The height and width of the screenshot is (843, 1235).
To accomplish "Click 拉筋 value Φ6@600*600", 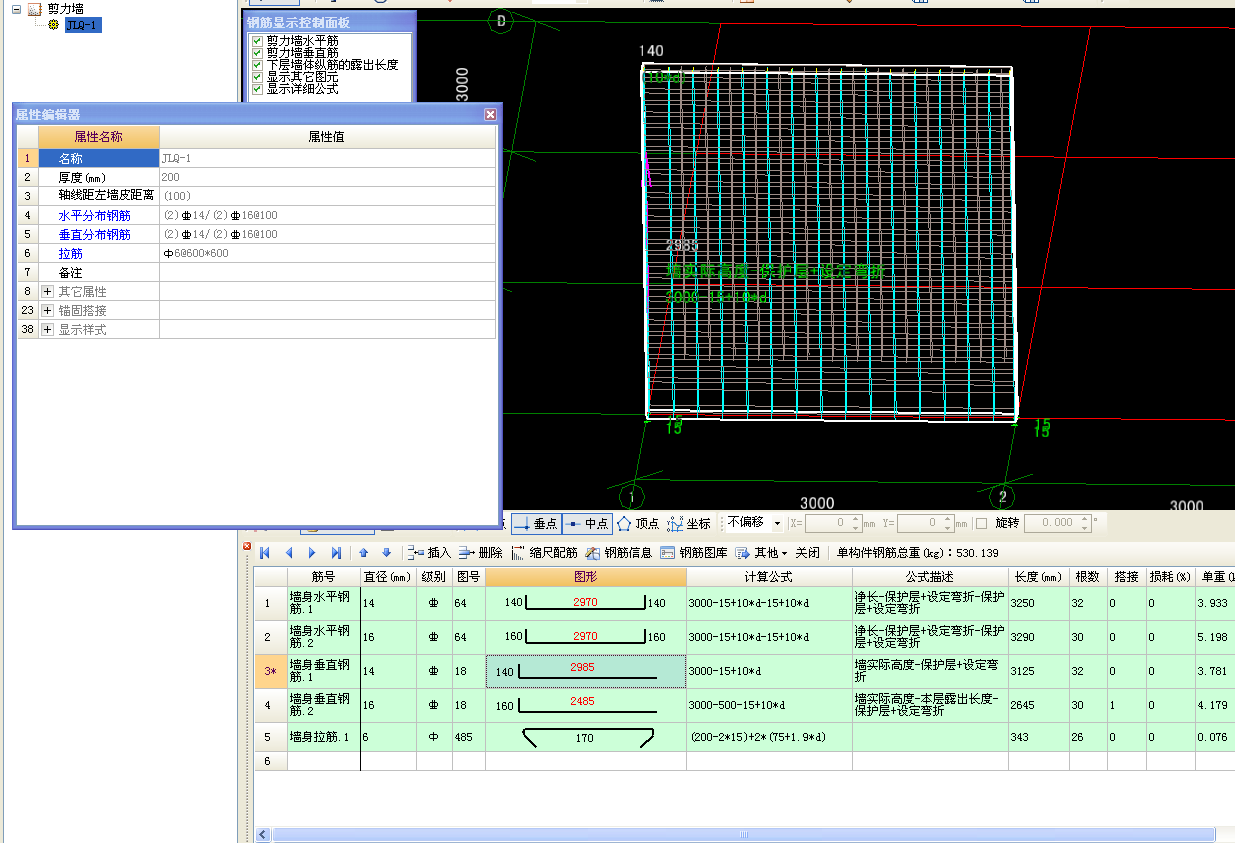I will 327,253.
